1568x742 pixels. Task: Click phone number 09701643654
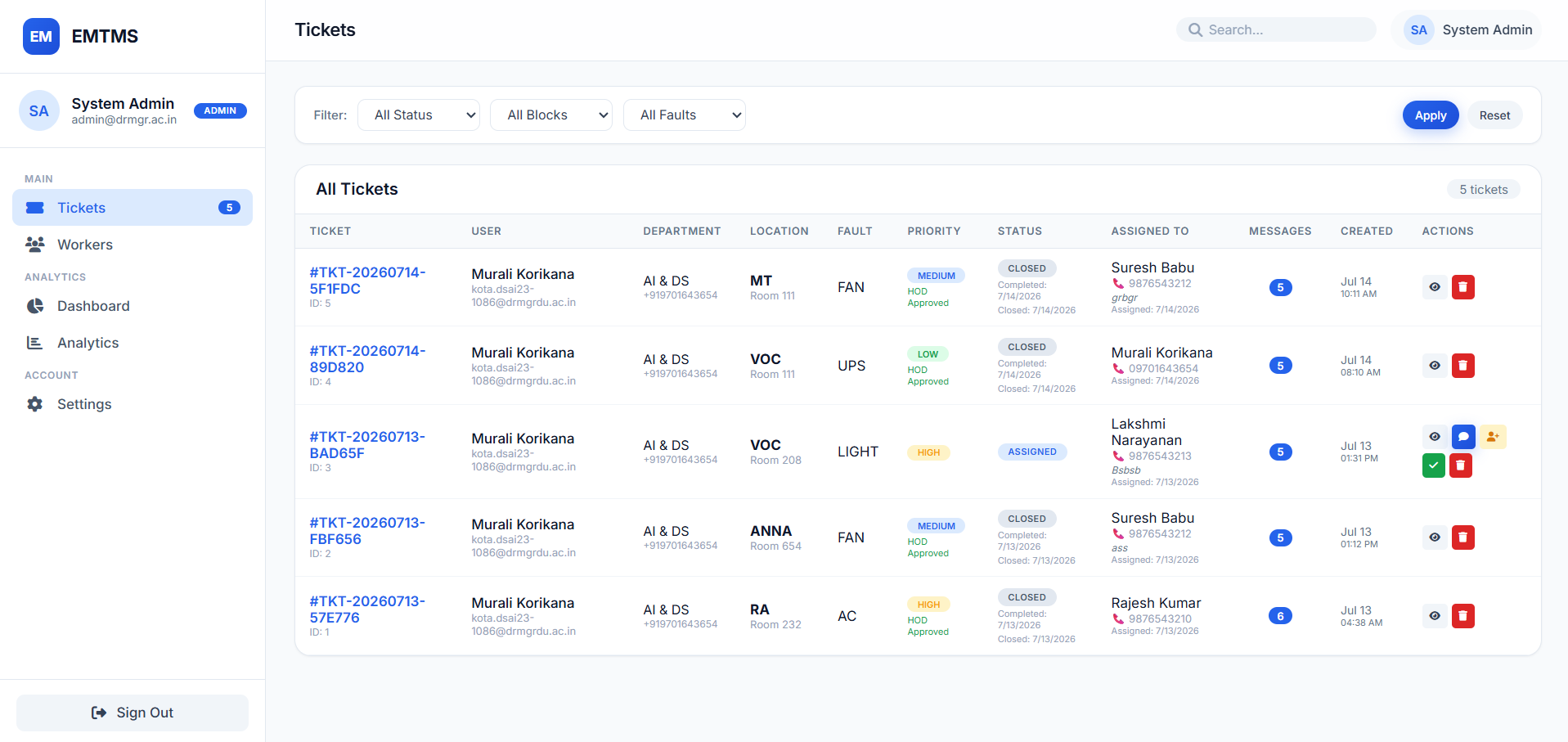click(1163, 369)
